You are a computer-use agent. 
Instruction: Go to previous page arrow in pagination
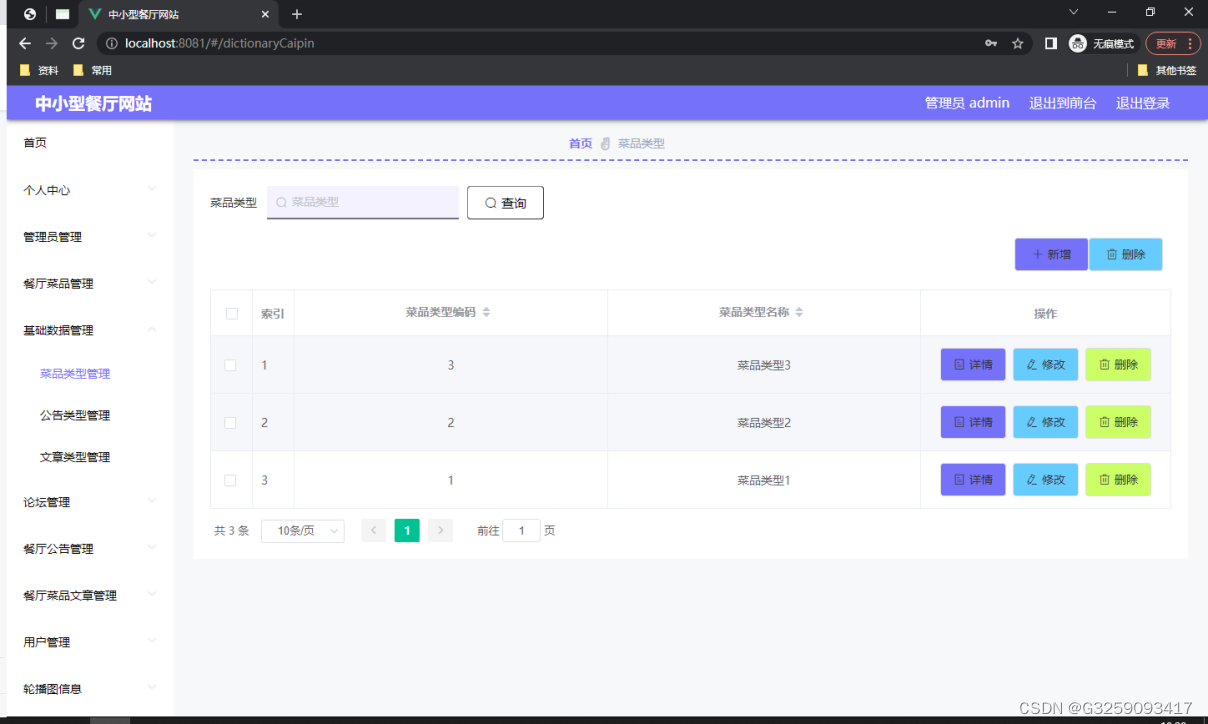(x=374, y=531)
